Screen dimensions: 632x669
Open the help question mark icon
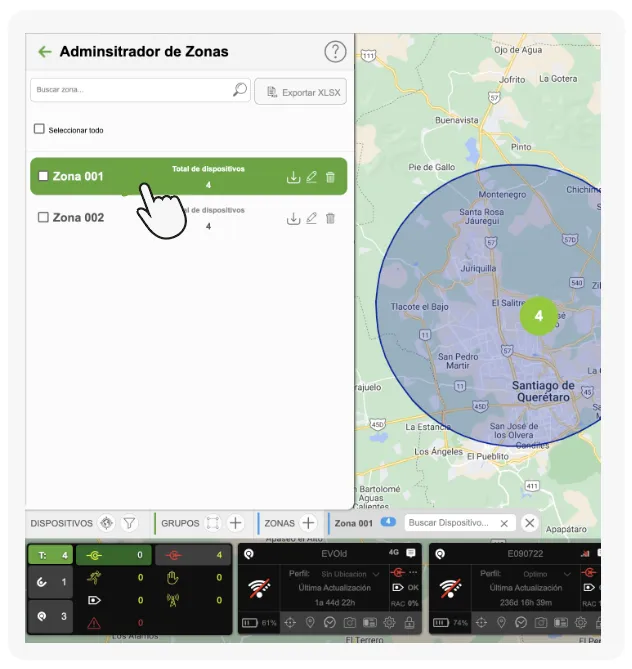point(335,52)
